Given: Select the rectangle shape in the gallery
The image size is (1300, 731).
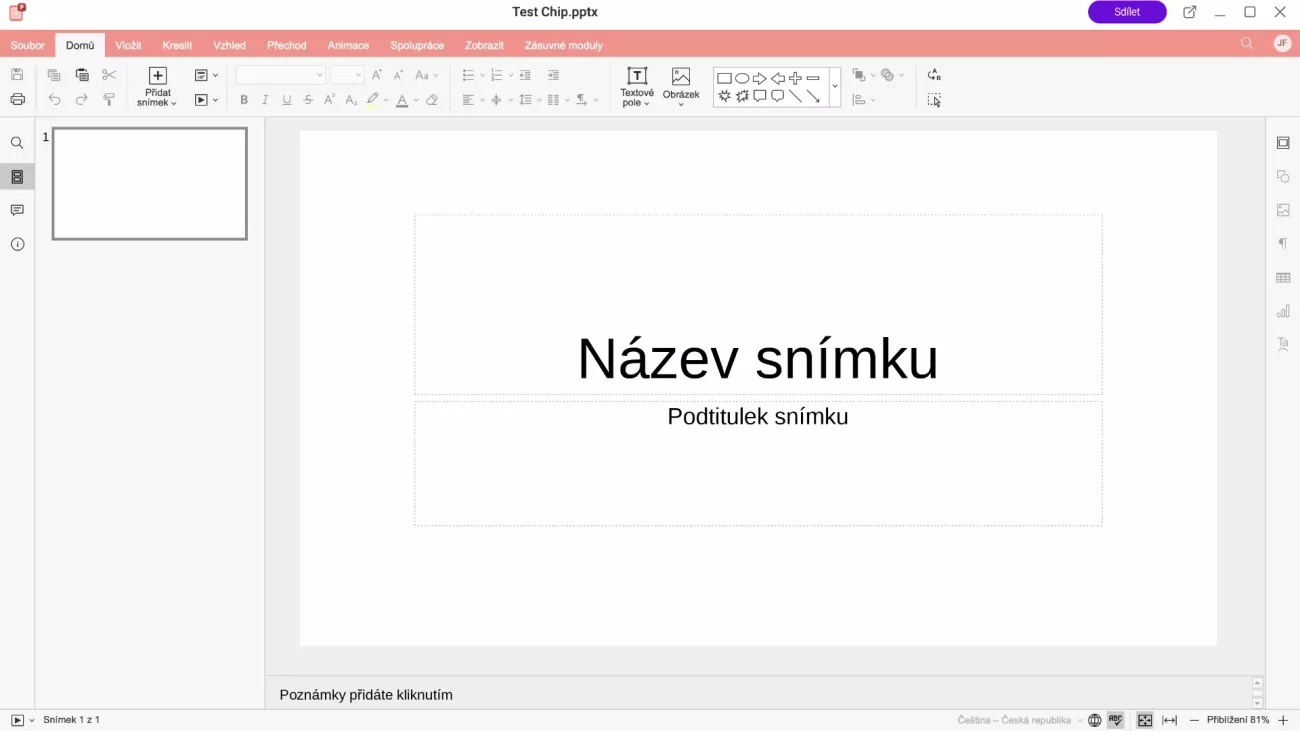Looking at the screenshot, I should 724,78.
